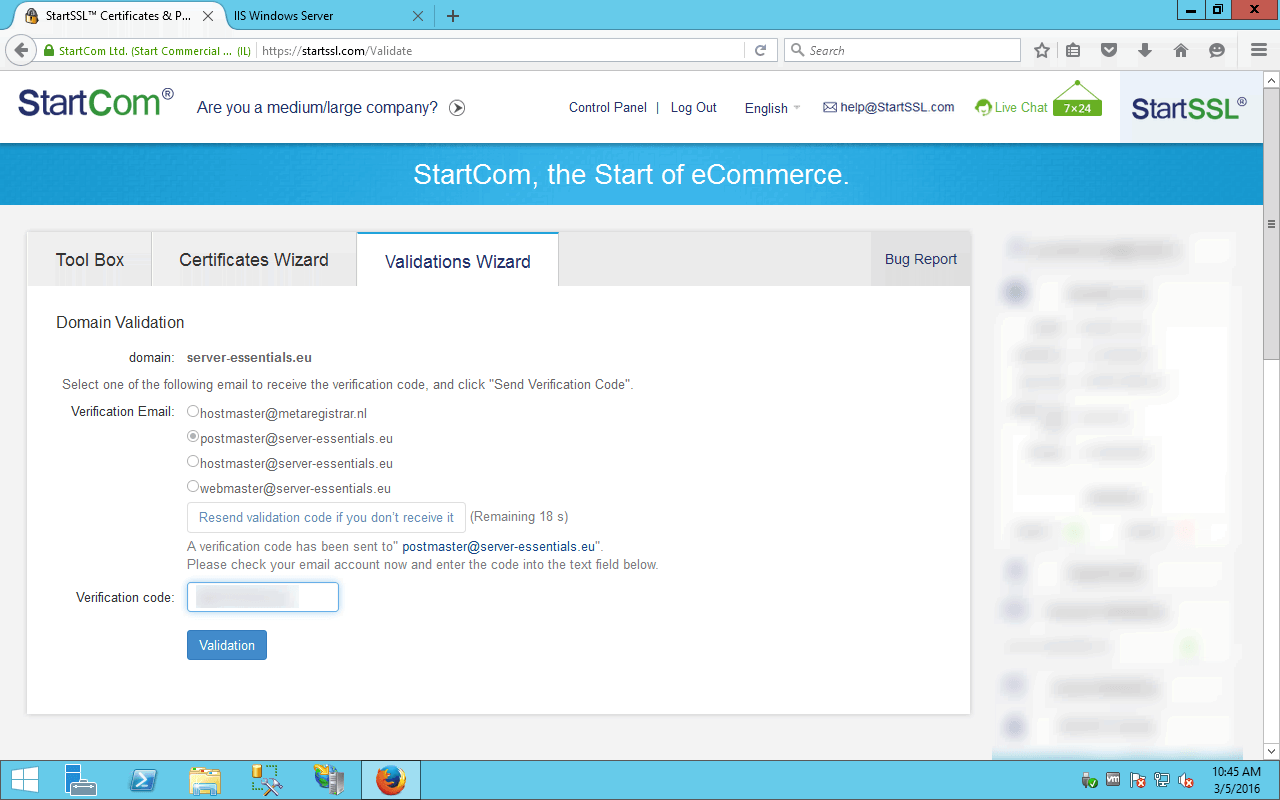Image resolution: width=1280 pixels, height=800 pixels.
Task: Open PowerShell from the taskbar
Action: (x=142, y=780)
